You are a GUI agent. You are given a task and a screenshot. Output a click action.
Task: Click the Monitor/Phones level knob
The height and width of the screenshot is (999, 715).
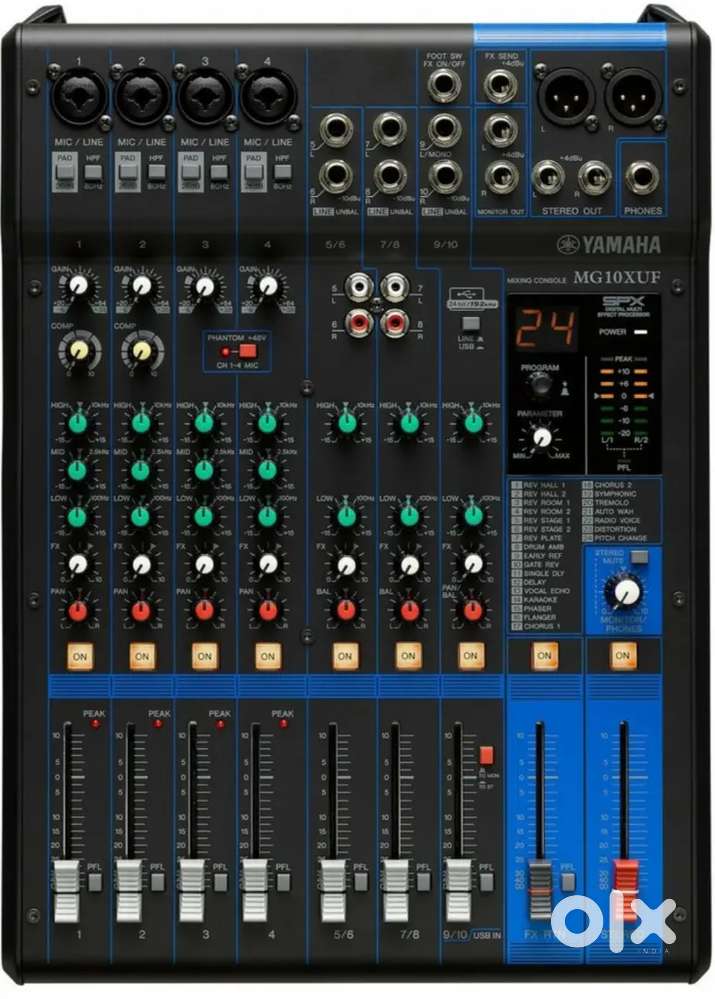point(626,592)
